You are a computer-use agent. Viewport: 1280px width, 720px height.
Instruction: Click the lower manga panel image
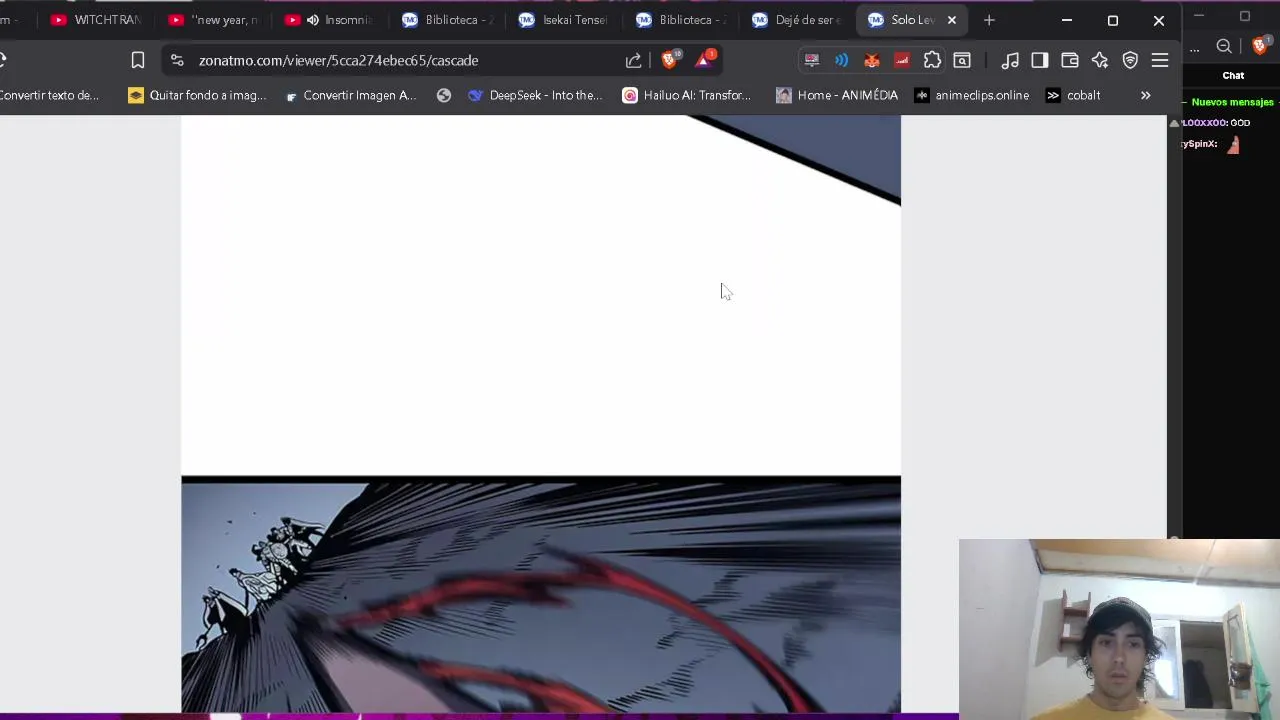(540, 596)
